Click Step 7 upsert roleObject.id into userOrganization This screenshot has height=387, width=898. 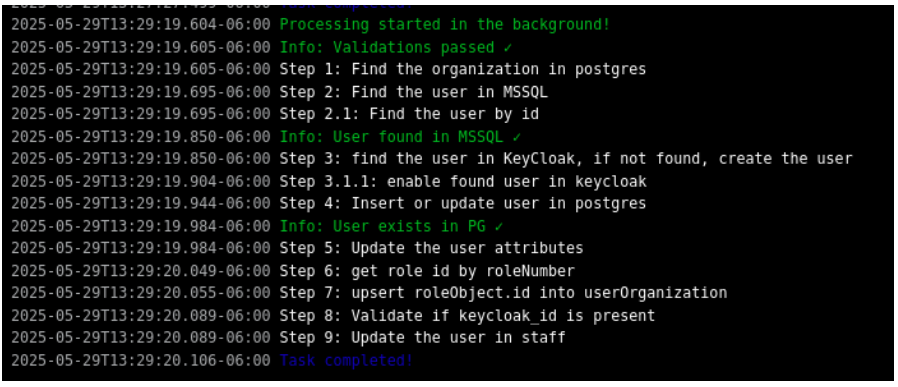[503, 293]
